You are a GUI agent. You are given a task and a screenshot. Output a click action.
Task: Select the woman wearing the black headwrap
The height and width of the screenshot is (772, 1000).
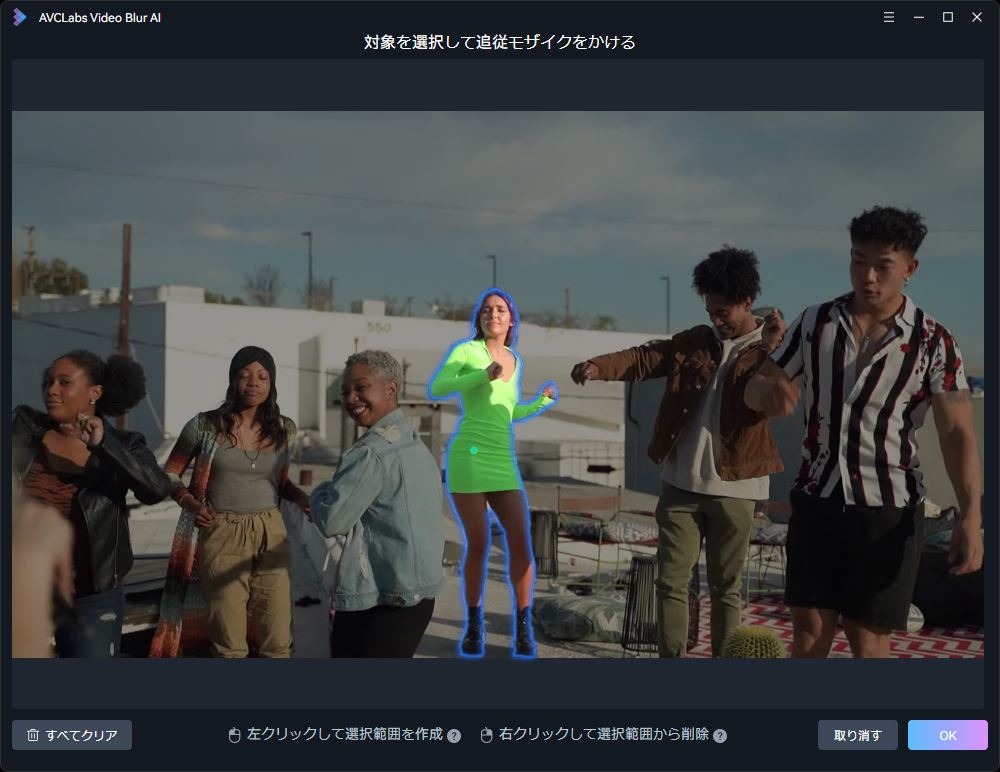pos(245,450)
